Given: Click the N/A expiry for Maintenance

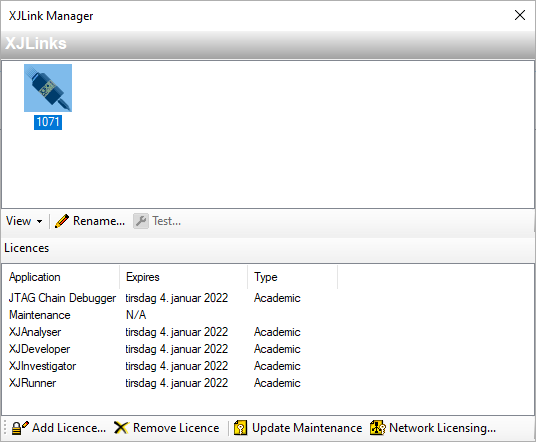Looking at the screenshot, I should point(136,315).
